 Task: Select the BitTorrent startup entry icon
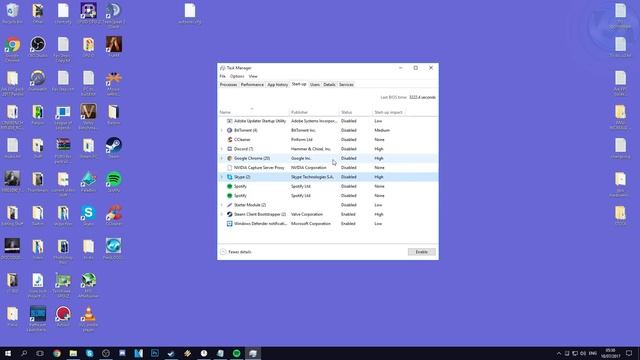click(x=229, y=130)
